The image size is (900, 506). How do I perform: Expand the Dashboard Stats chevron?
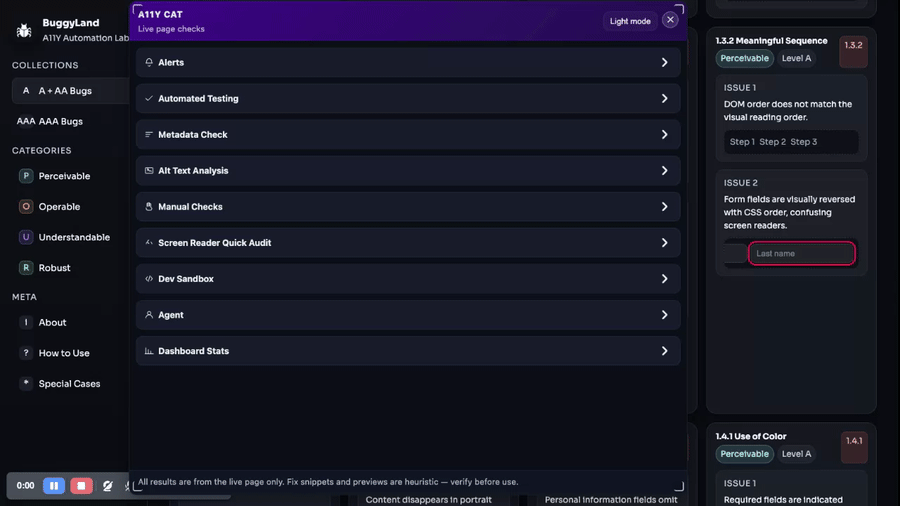point(664,351)
